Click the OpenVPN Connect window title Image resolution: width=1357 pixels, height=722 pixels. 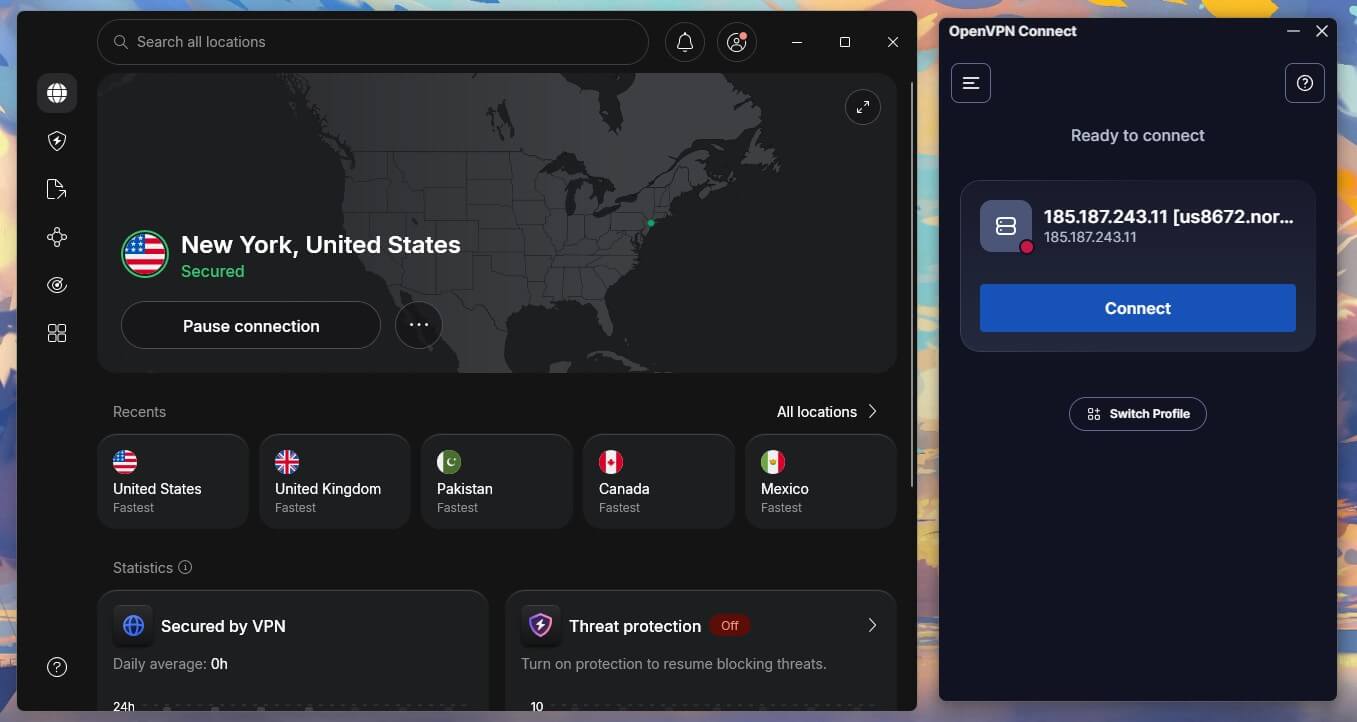[1013, 31]
